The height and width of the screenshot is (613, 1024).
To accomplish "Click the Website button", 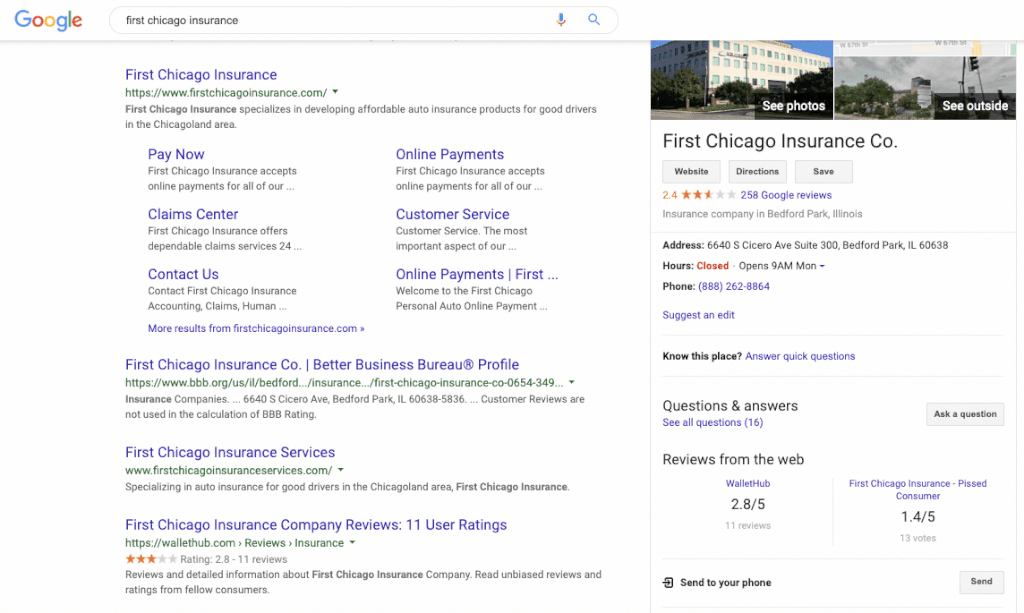I will coord(691,172).
